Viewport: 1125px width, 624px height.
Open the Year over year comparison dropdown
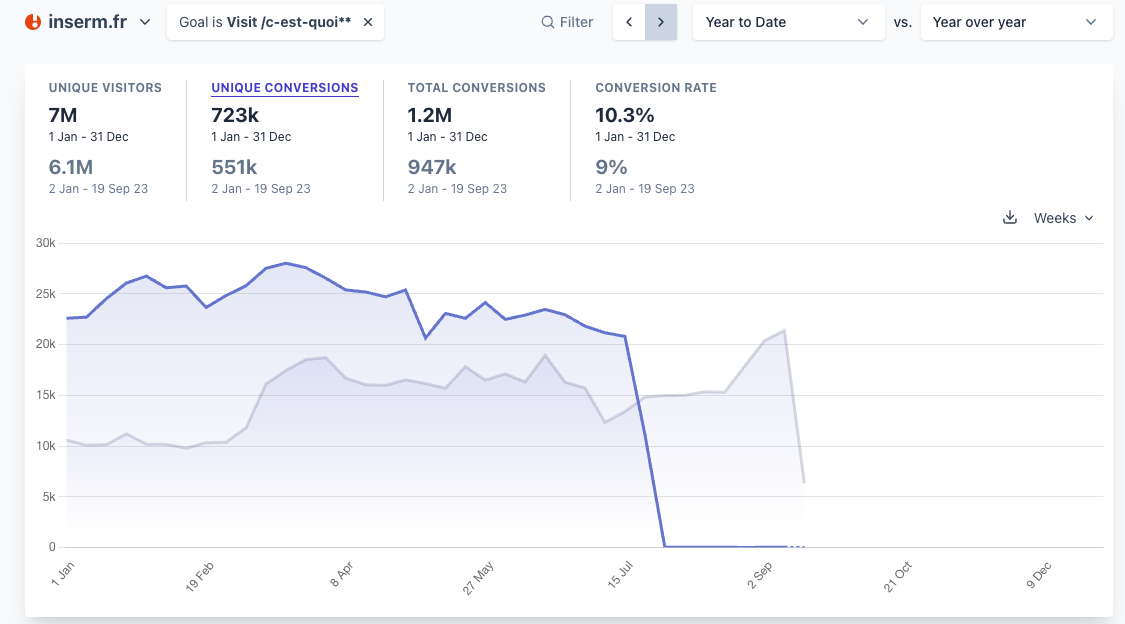click(1016, 22)
